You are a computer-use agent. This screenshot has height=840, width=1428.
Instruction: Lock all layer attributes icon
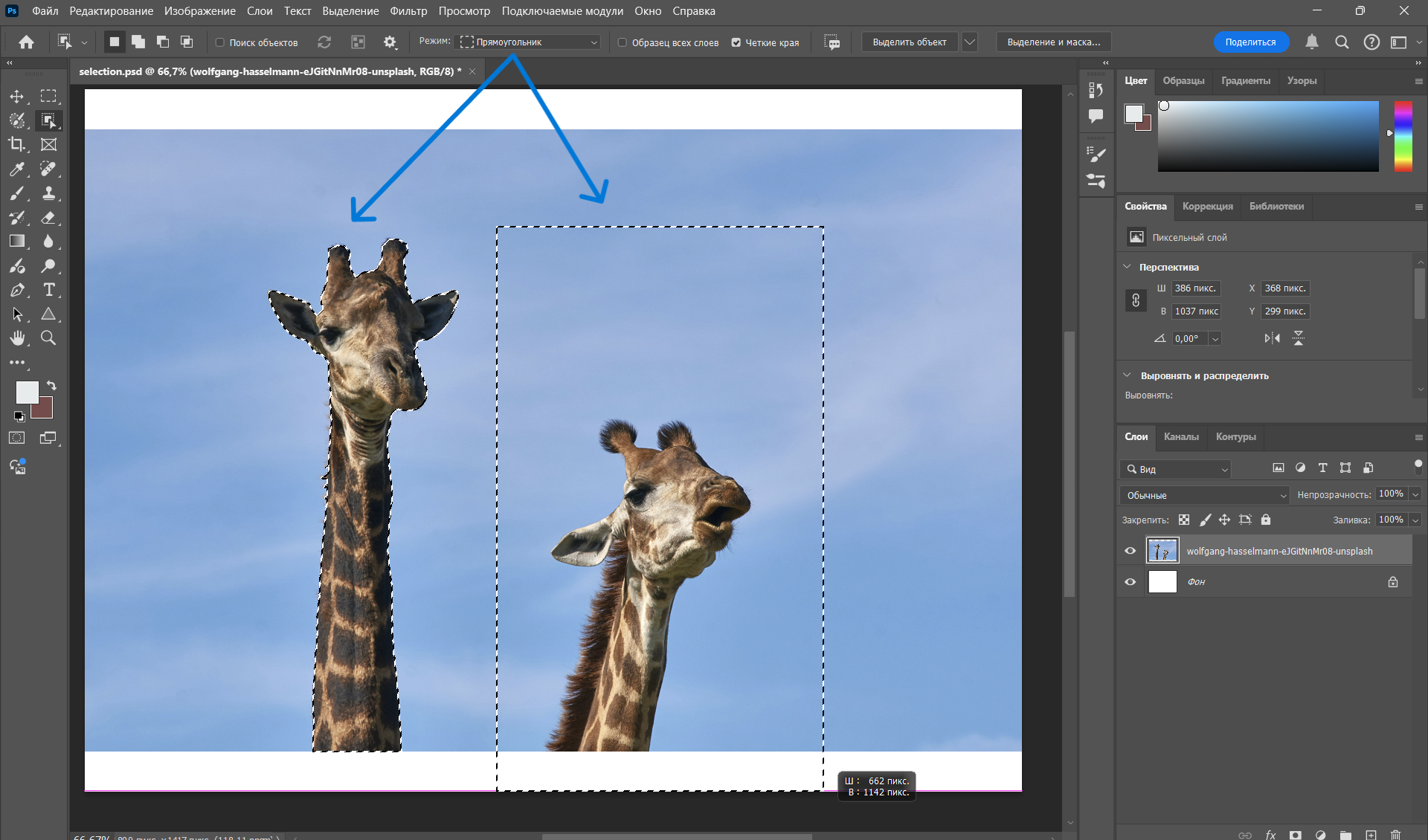[1266, 520]
